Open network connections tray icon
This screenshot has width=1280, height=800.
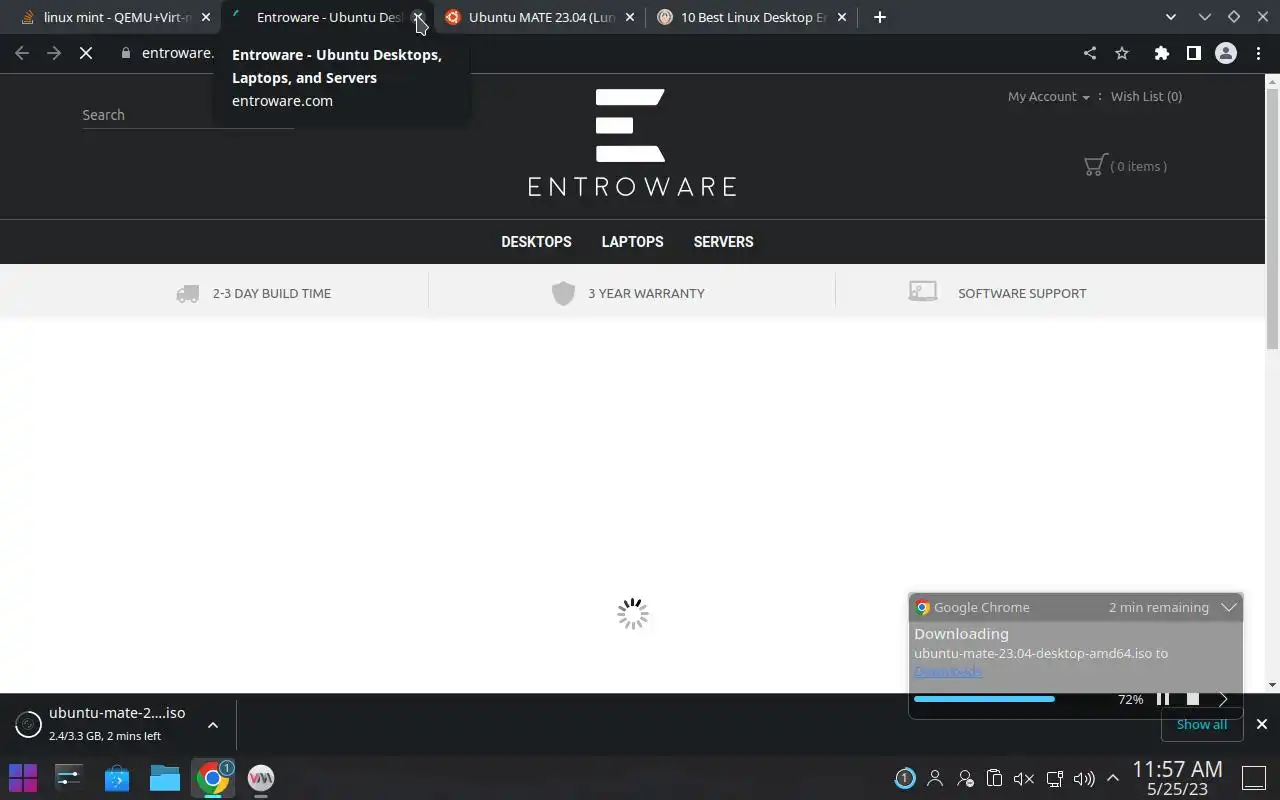pyautogui.click(x=1054, y=778)
